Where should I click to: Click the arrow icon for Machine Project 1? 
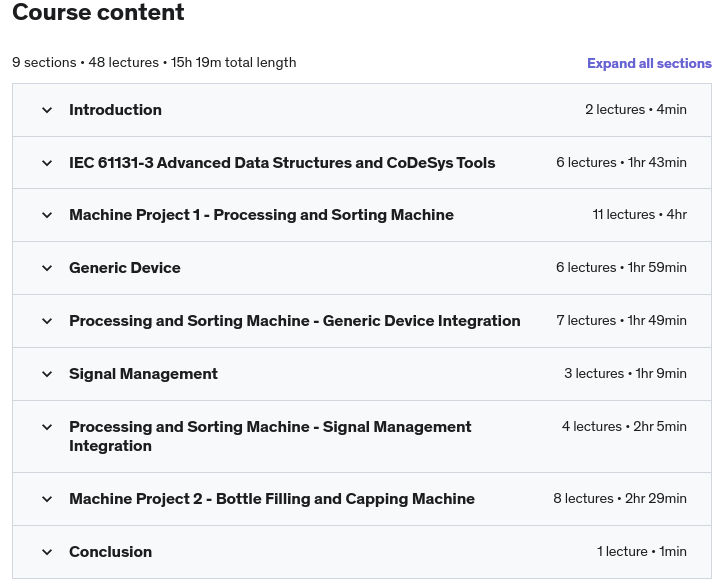pos(47,215)
